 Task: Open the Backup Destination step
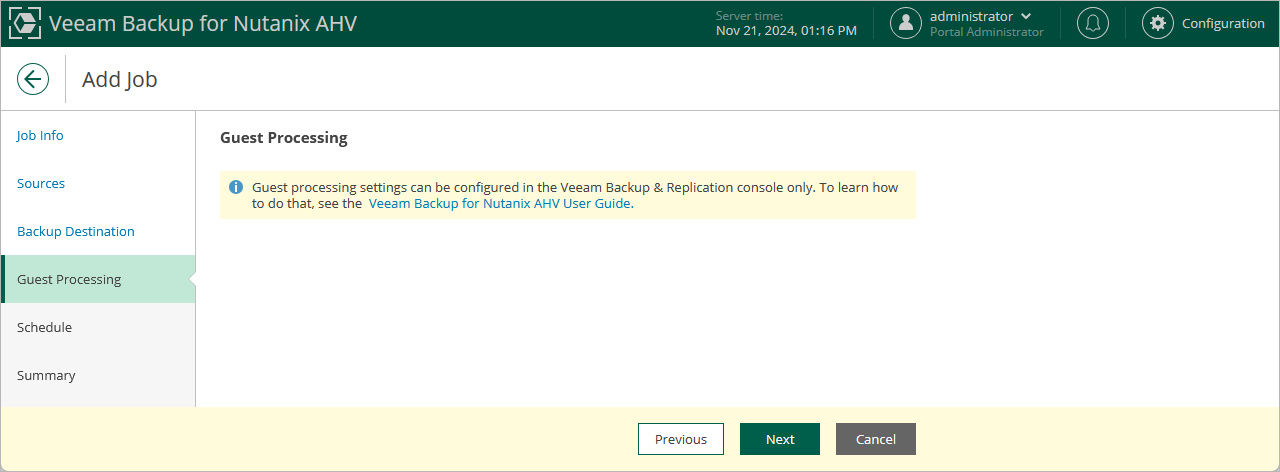click(76, 231)
